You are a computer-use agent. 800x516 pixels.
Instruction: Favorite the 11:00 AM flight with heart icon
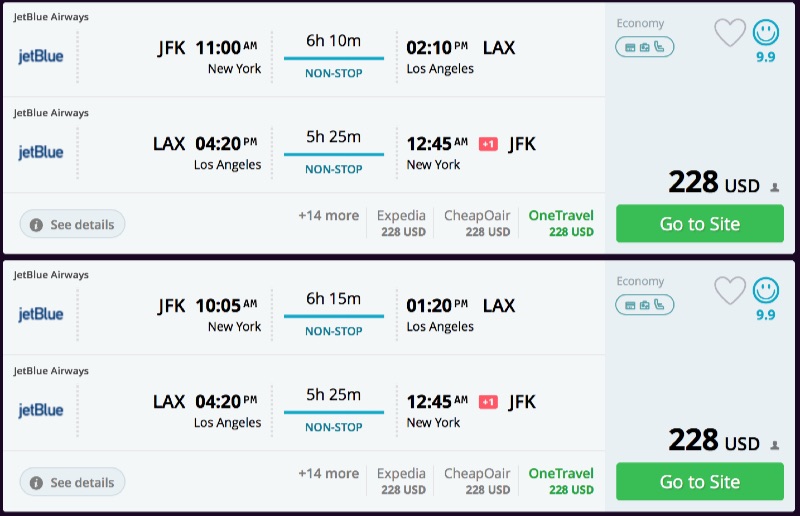coord(730,33)
